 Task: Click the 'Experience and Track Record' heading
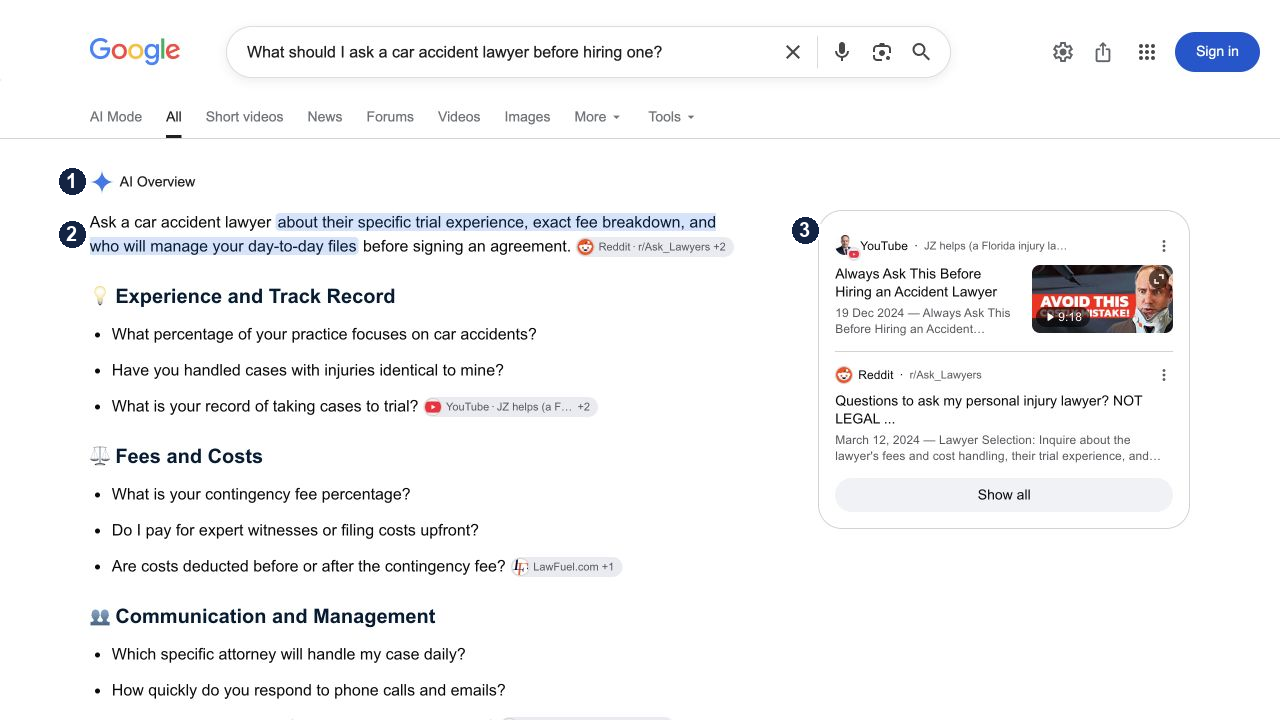(255, 296)
